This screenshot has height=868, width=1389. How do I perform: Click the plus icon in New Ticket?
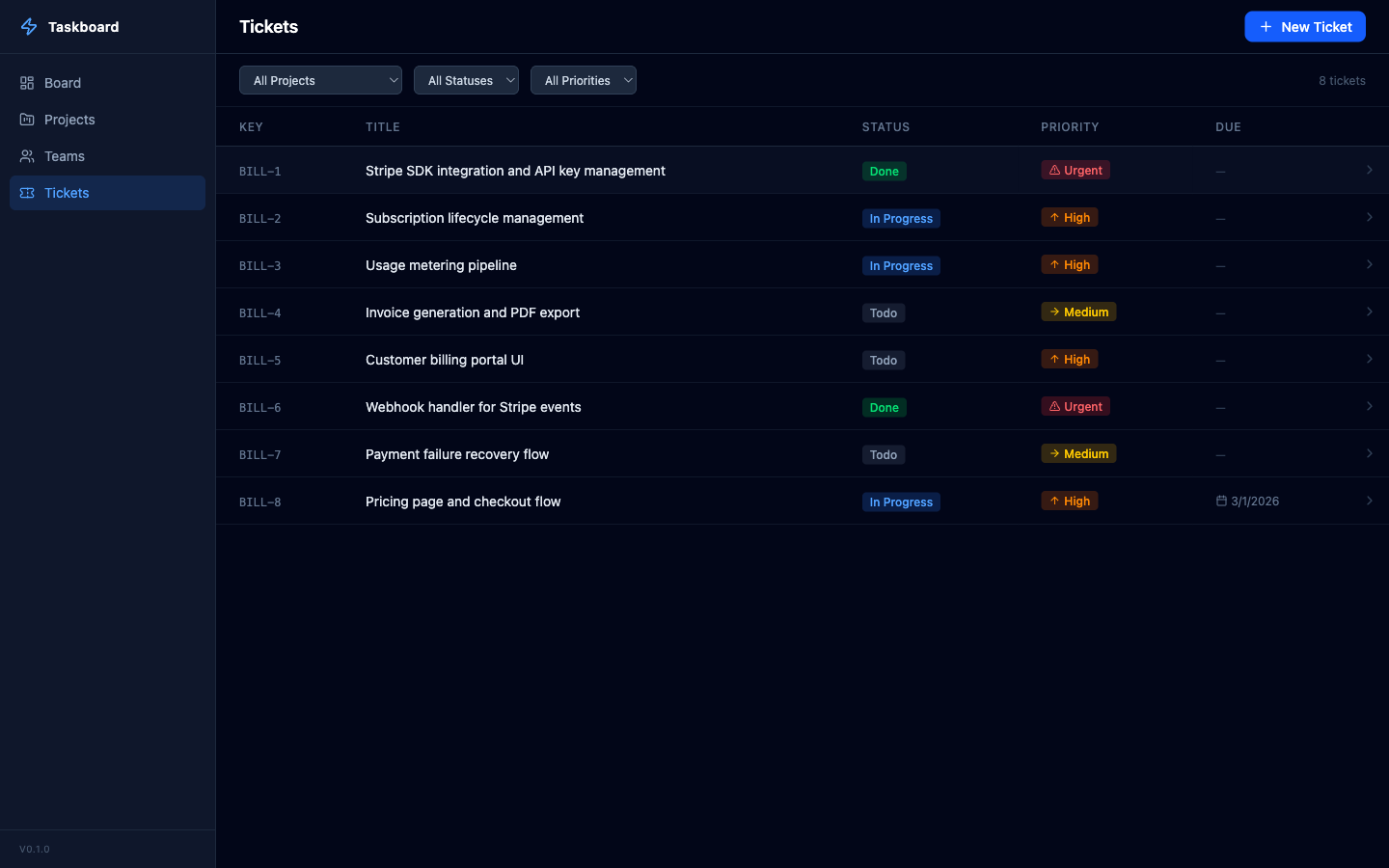tap(1266, 27)
